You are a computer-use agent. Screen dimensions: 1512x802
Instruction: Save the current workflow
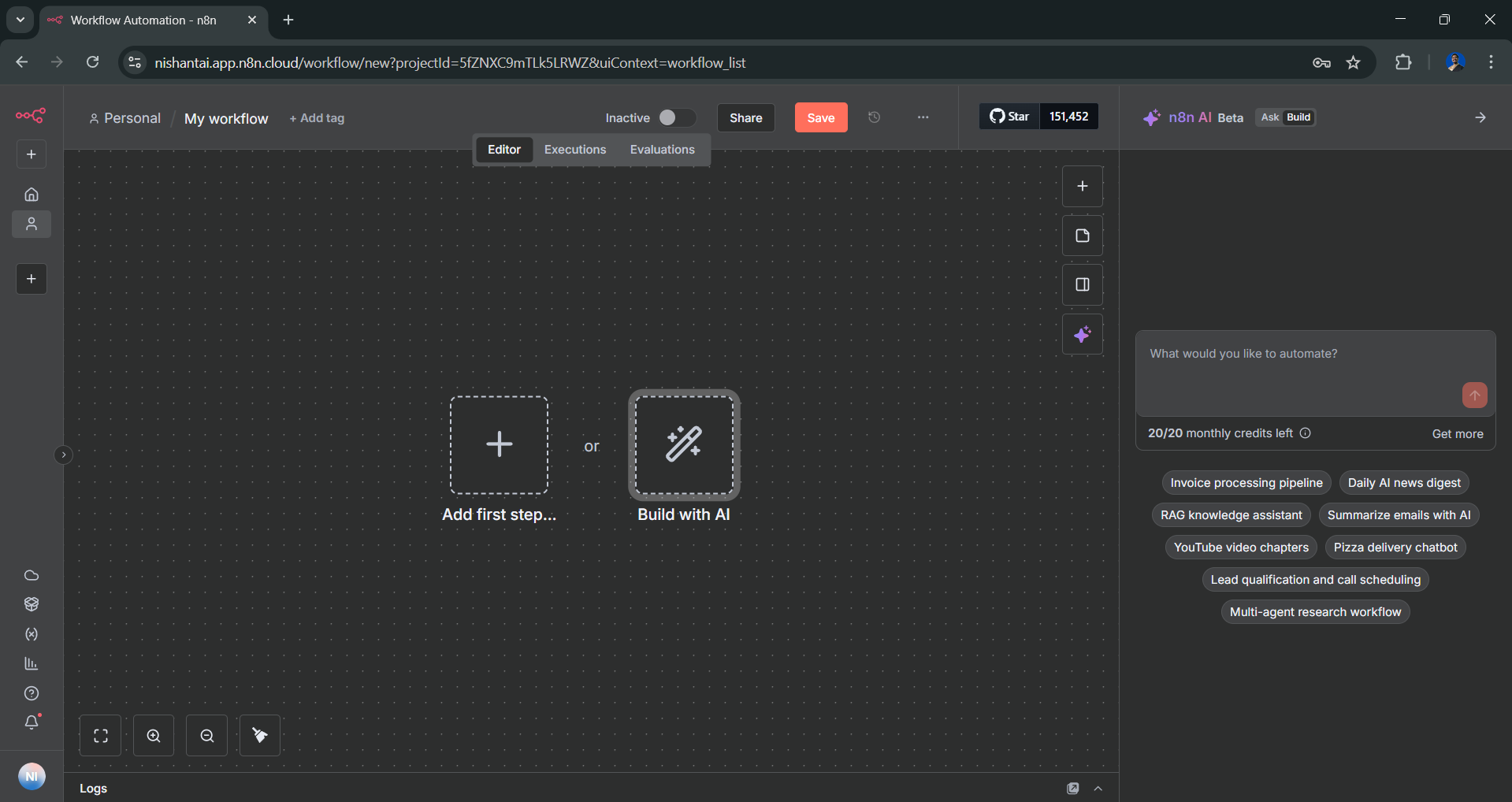pyautogui.click(x=820, y=117)
